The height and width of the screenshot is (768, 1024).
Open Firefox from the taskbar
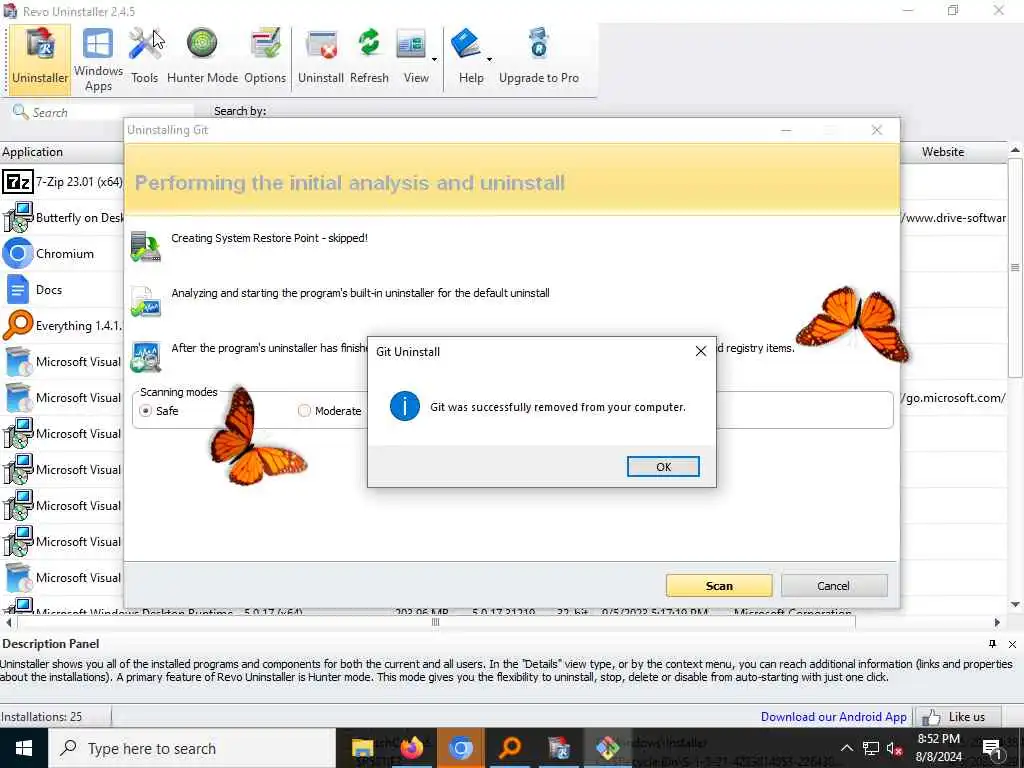[x=412, y=748]
